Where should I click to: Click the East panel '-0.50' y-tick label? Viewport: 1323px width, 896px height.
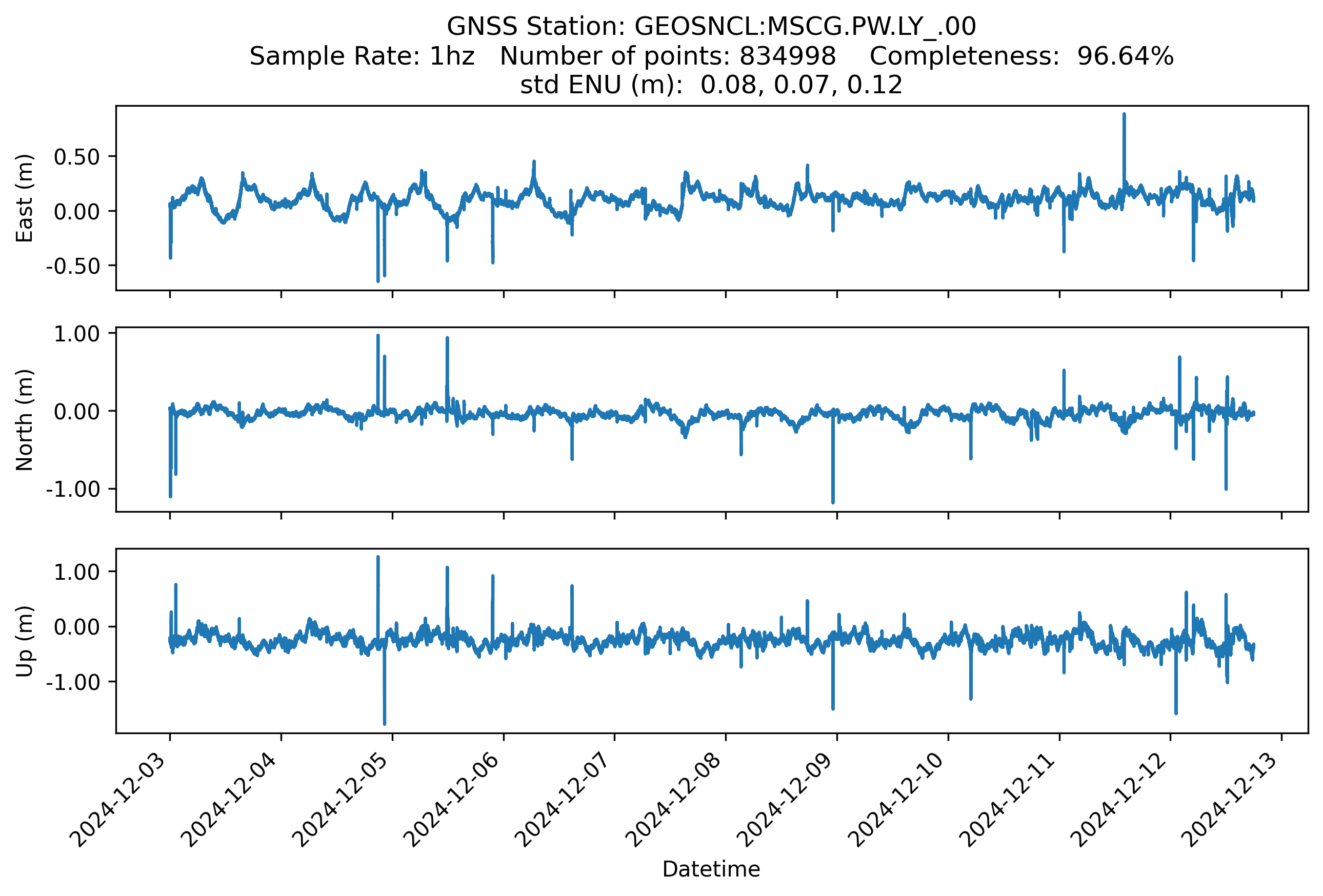click(73, 266)
